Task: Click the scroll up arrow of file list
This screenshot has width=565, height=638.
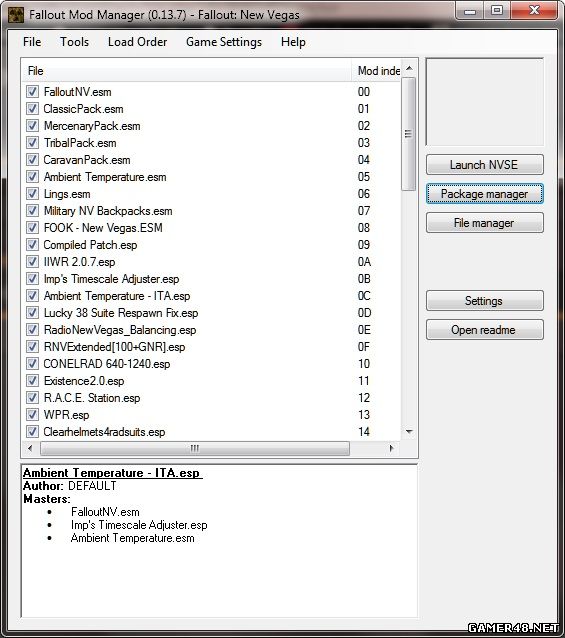Action: (409, 68)
